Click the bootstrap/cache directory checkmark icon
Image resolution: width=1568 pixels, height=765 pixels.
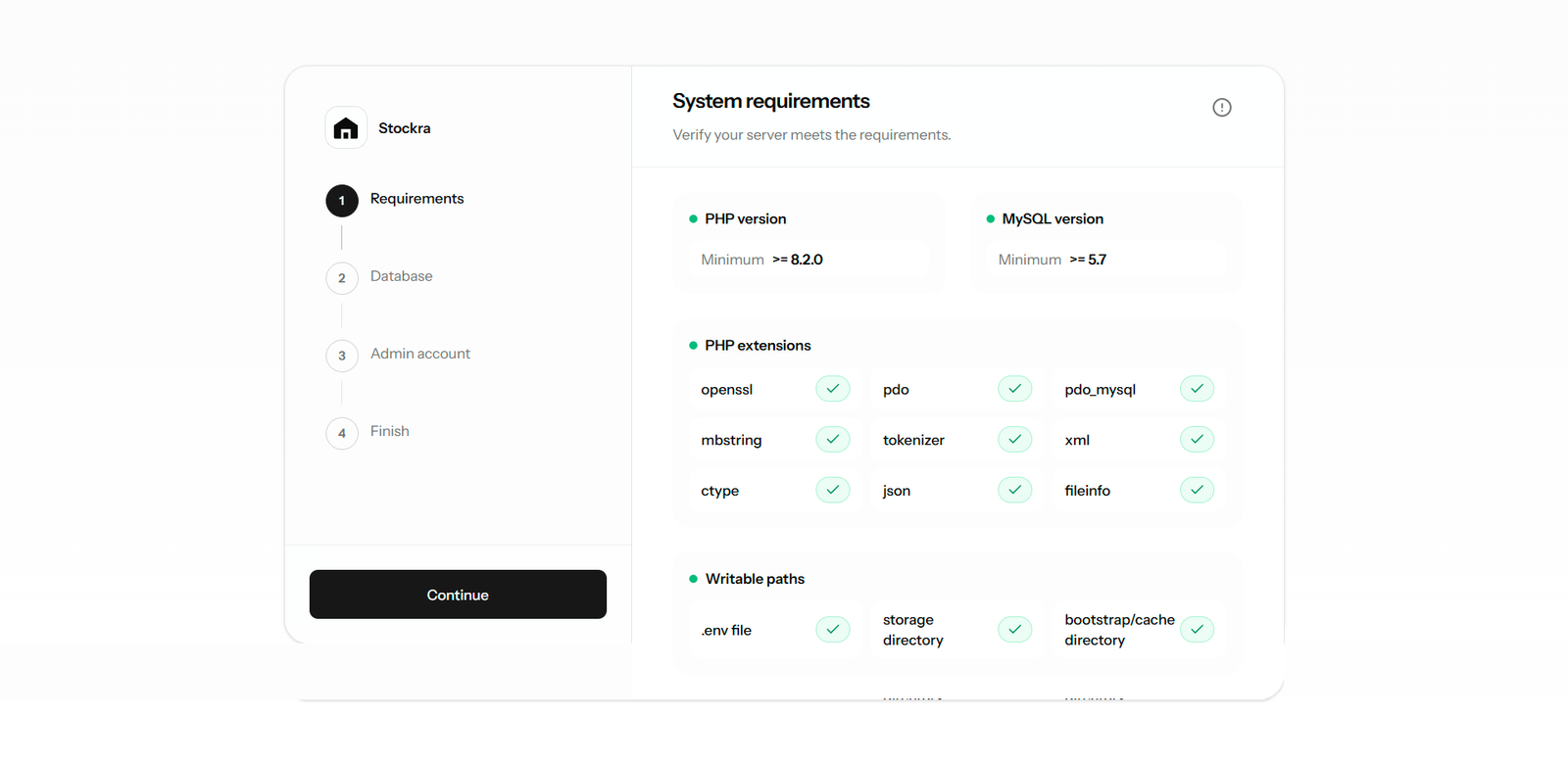[x=1197, y=630]
